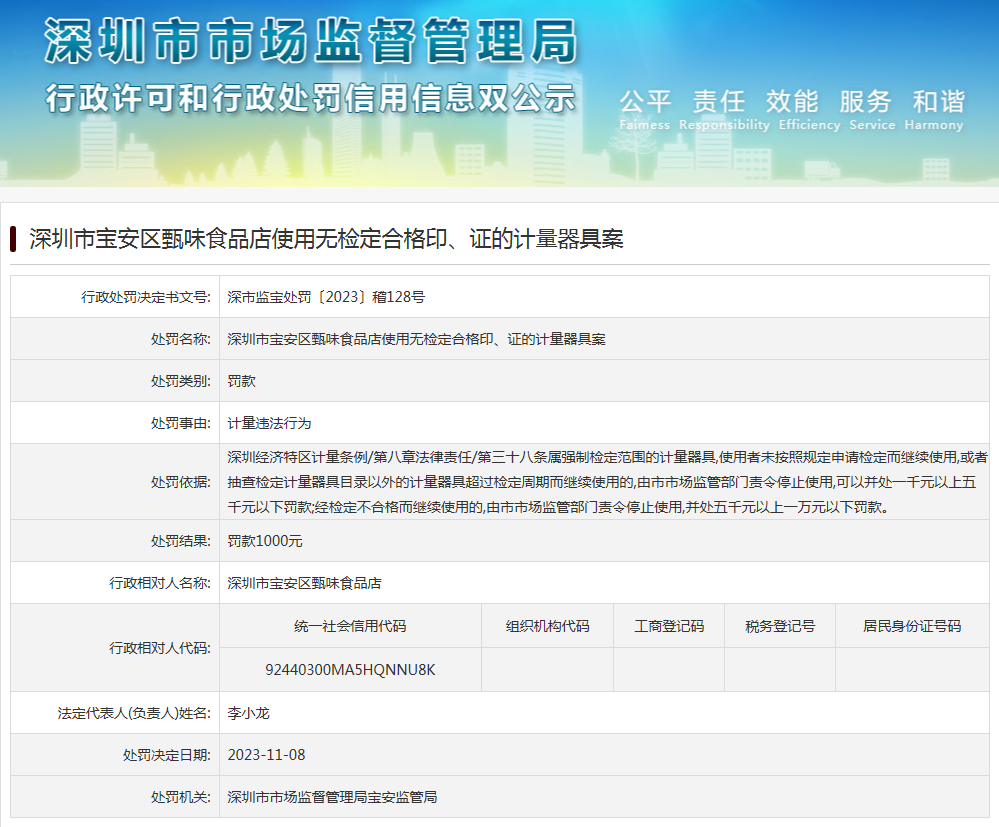
Task: Click the 处罚决定日期 label
Action: point(167,755)
